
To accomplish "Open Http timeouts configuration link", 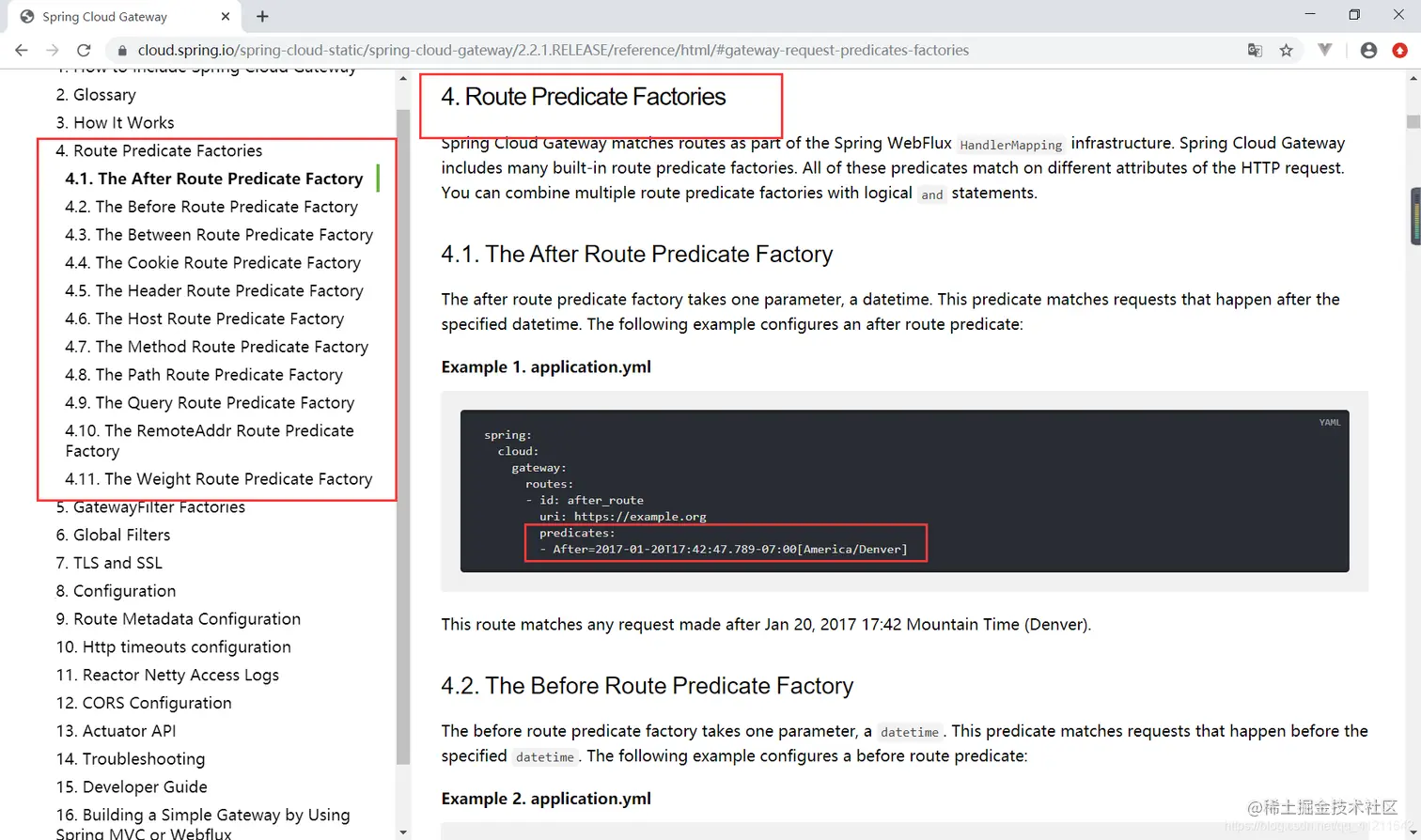I will pyautogui.click(x=173, y=647).
